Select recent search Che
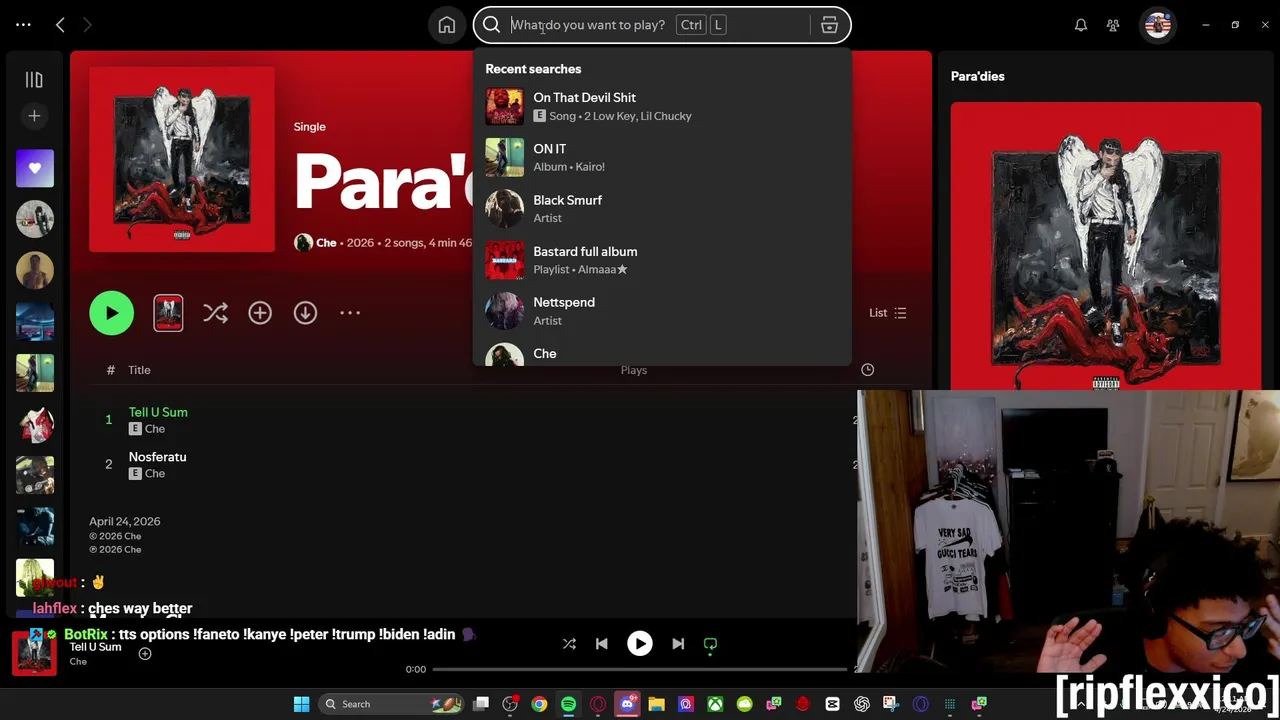Screen dimensions: 1280x720 click(x=661, y=354)
